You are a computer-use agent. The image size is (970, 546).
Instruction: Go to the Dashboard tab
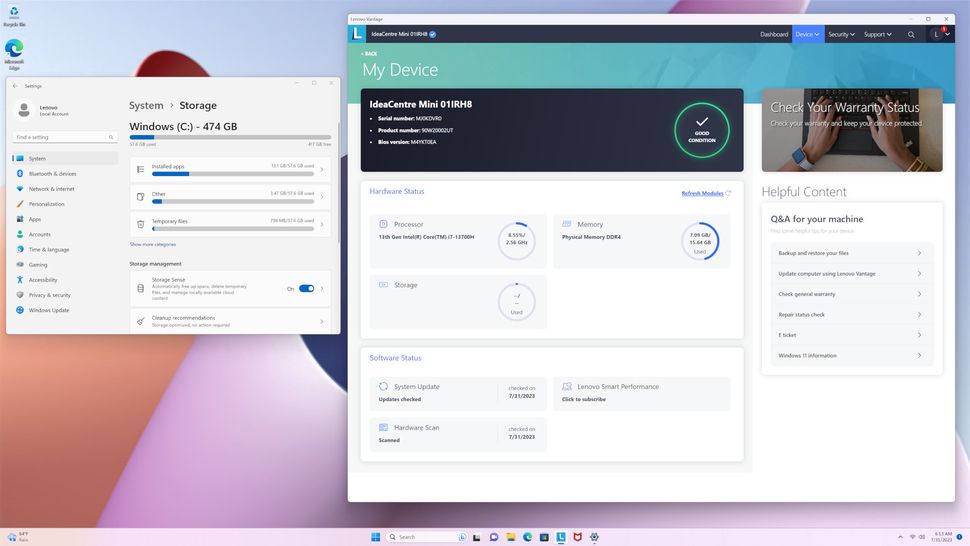774,34
